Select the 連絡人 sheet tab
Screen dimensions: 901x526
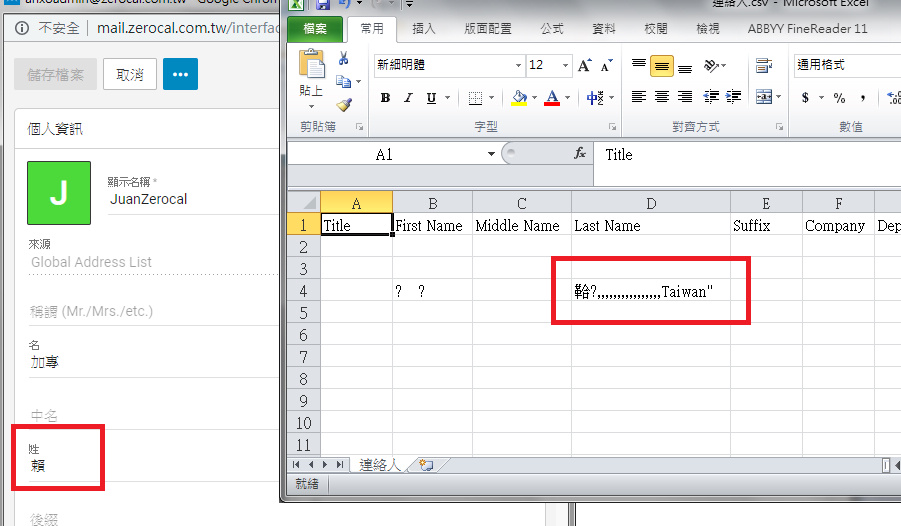pyautogui.click(x=380, y=465)
